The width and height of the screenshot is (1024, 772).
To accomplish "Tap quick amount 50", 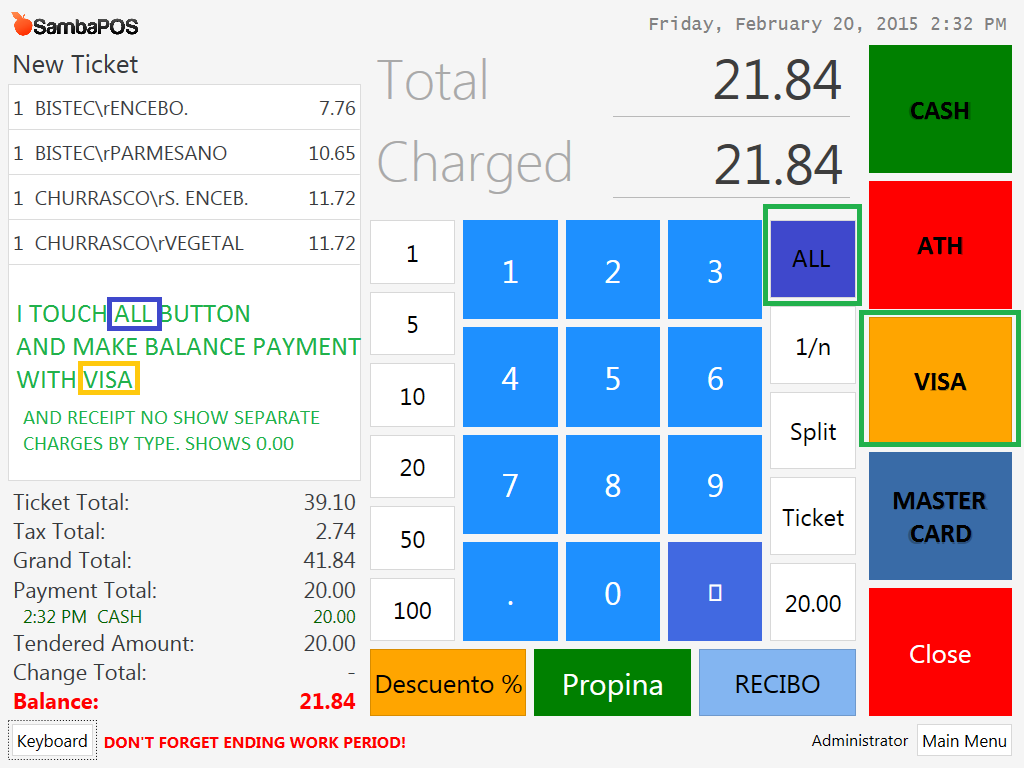I will click(x=412, y=539).
